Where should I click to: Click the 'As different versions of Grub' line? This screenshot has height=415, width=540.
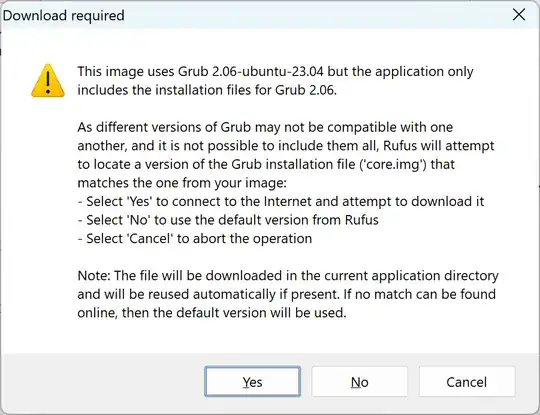tap(265, 127)
